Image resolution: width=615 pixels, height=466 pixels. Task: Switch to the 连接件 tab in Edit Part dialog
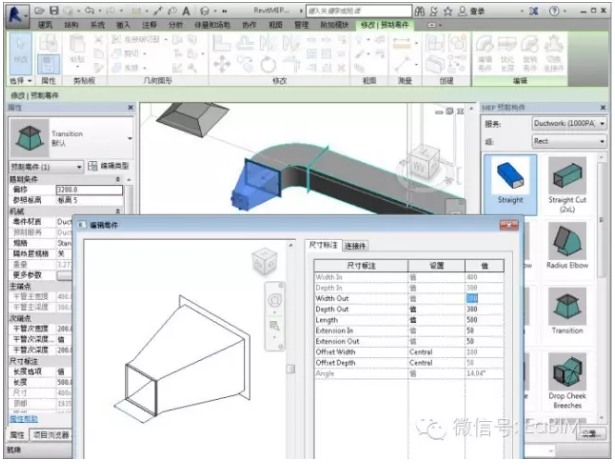pos(355,246)
